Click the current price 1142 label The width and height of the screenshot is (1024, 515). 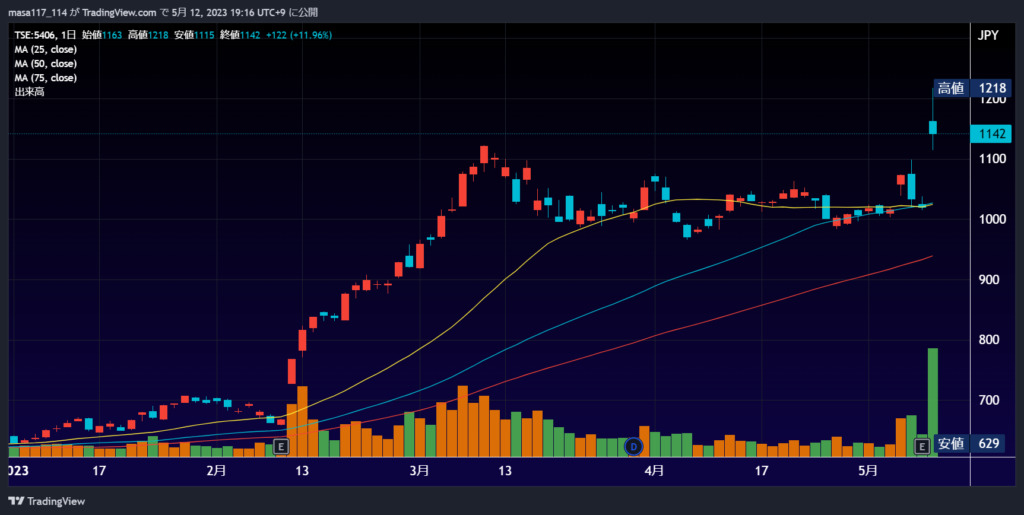click(991, 134)
